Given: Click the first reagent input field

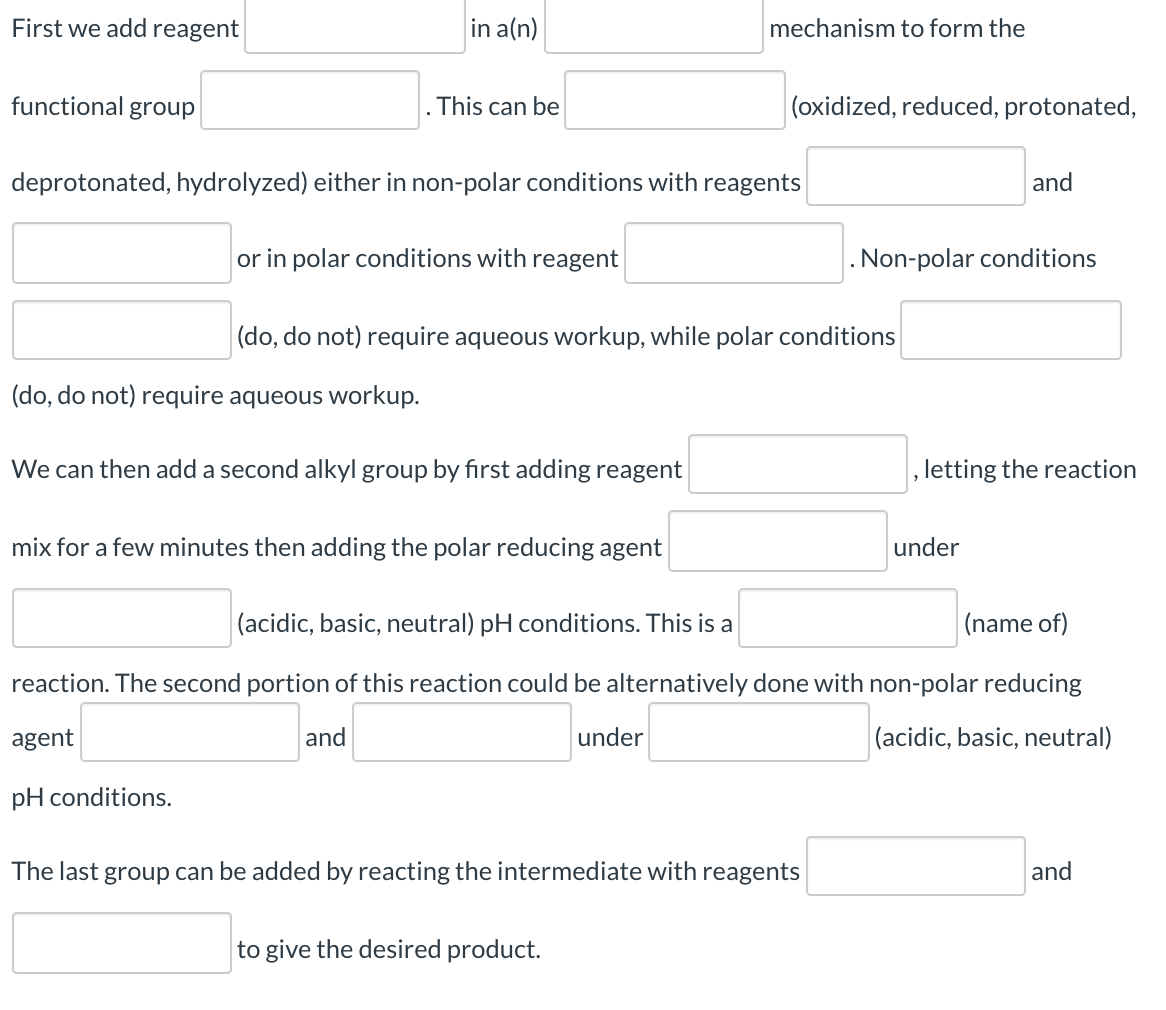Looking at the screenshot, I should point(354,27).
